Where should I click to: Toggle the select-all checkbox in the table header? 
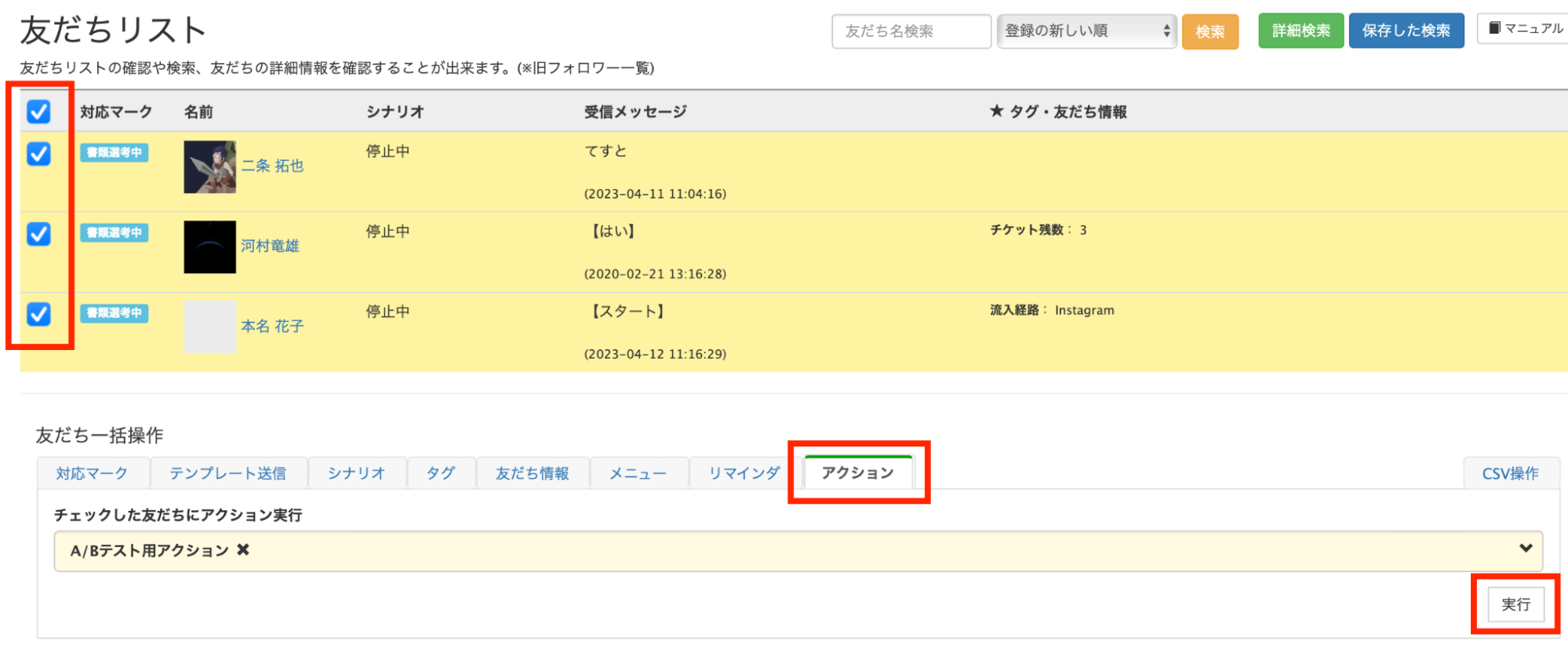click(x=38, y=111)
